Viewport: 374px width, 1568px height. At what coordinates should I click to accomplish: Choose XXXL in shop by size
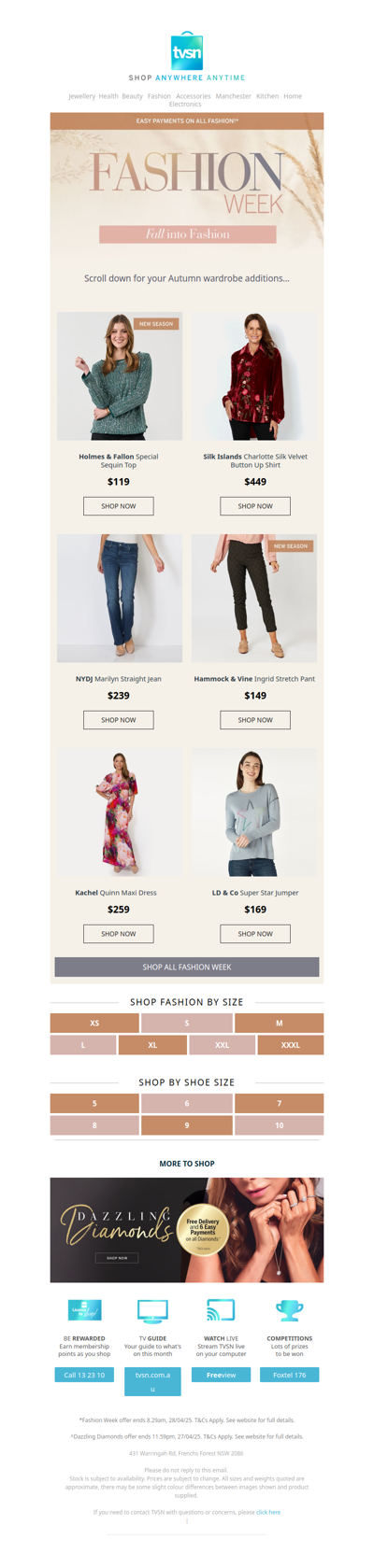tap(291, 1045)
